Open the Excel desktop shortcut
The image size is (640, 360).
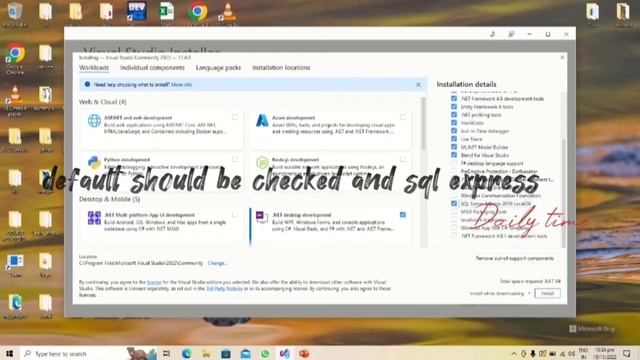(x=167, y=11)
